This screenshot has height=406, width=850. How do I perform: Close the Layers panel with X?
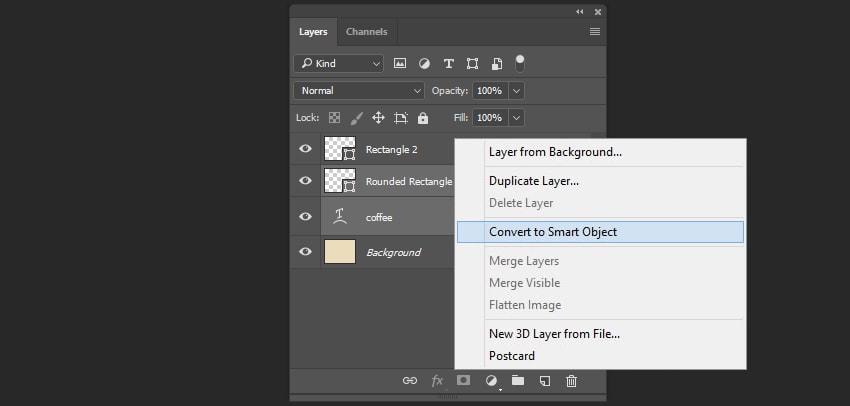click(597, 11)
